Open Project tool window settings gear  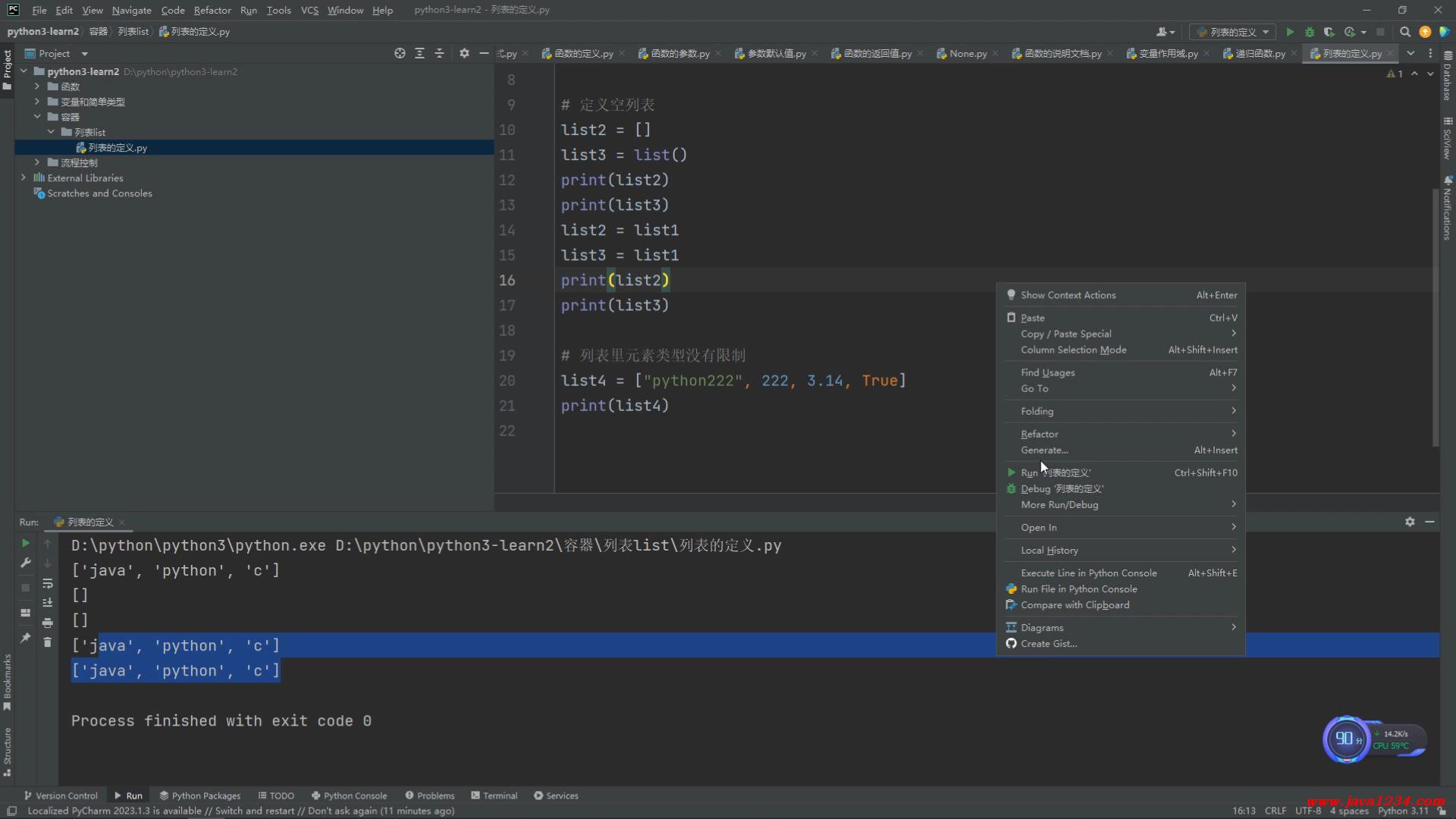click(x=464, y=53)
